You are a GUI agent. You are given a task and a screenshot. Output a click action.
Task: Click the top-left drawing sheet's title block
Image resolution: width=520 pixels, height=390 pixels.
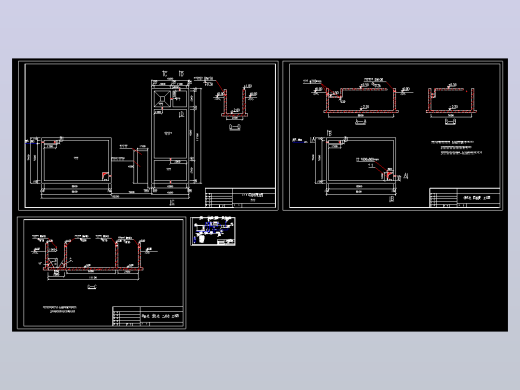pyautogui.click(x=240, y=198)
